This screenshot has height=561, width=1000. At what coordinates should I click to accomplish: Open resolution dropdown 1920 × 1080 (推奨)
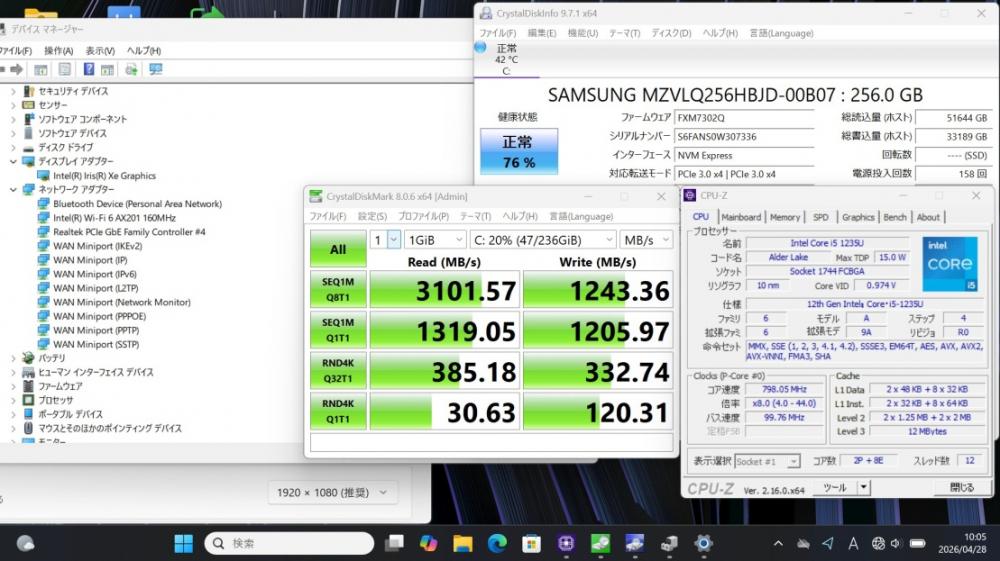332,492
